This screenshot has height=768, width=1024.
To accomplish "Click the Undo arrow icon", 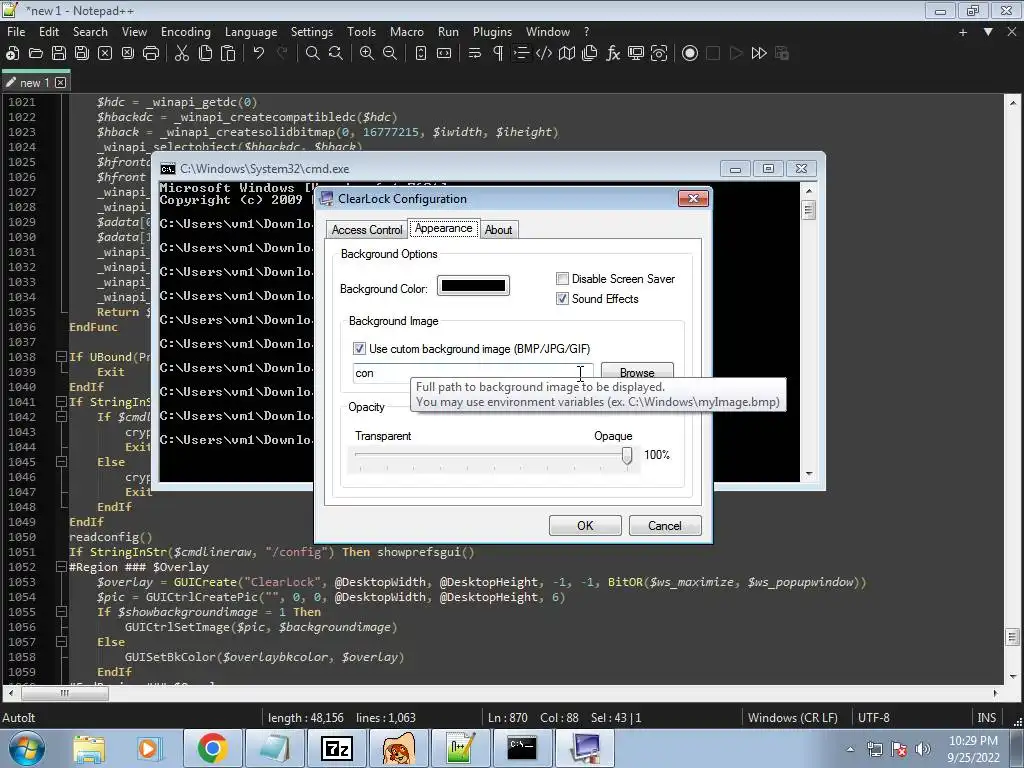I will pyautogui.click(x=259, y=54).
